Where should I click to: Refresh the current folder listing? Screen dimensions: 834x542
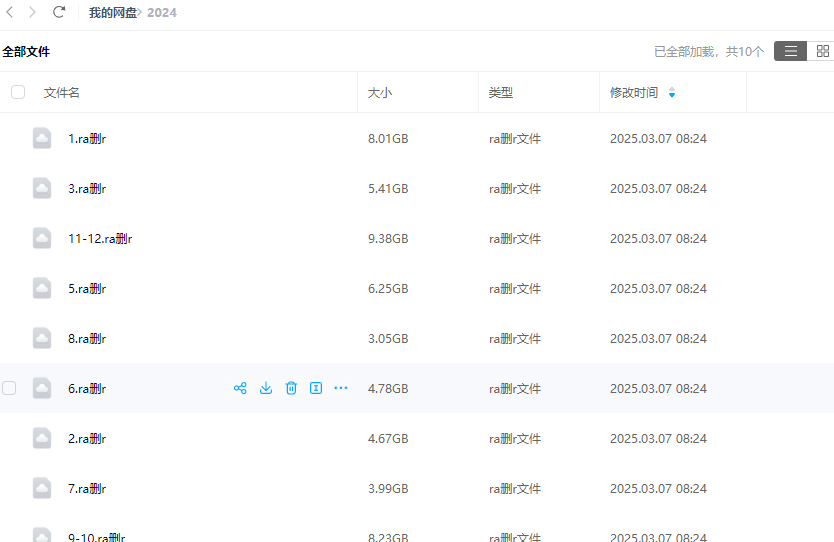click(x=59, y=12)
